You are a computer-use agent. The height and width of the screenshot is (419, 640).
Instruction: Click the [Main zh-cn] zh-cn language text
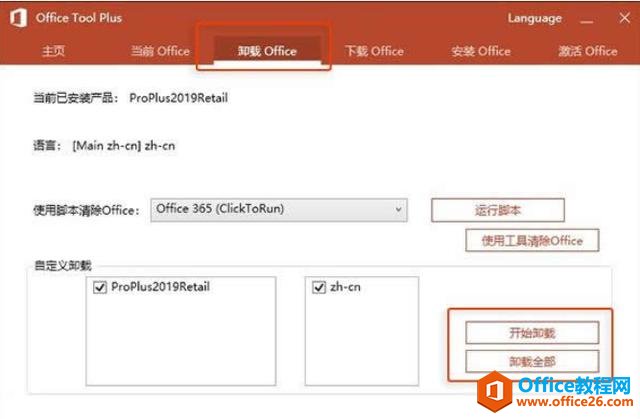point(124,146)
